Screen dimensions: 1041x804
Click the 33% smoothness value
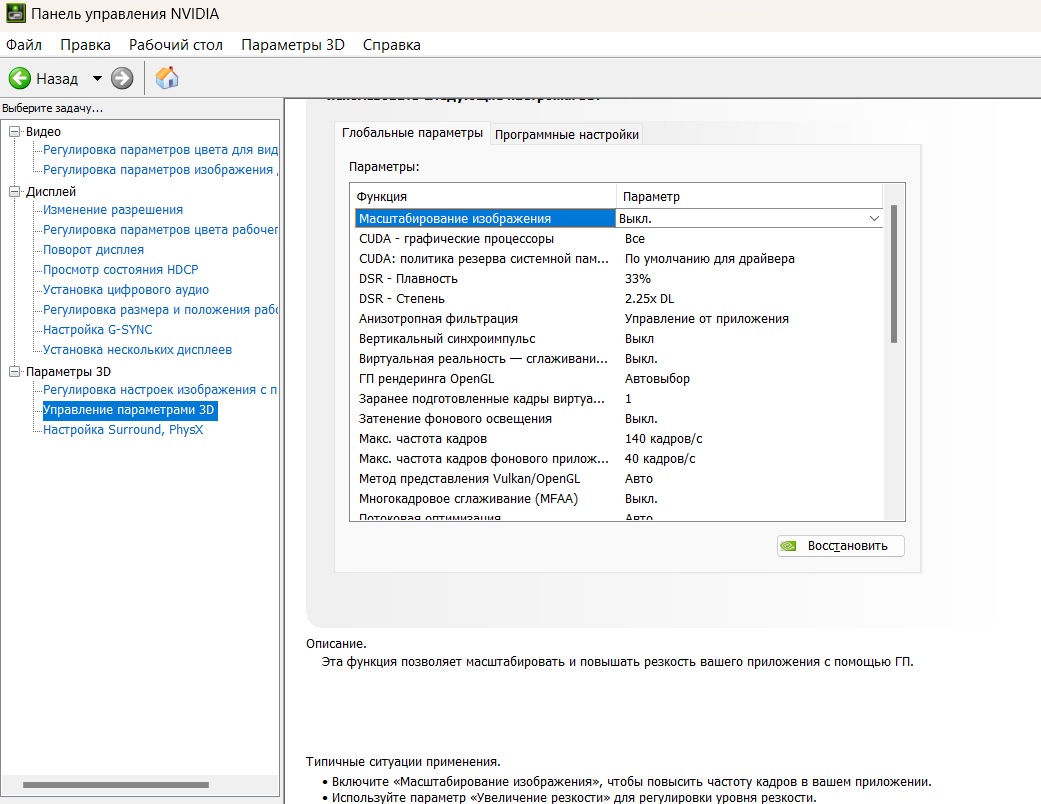pyautogui.click(x=637, y=279)
